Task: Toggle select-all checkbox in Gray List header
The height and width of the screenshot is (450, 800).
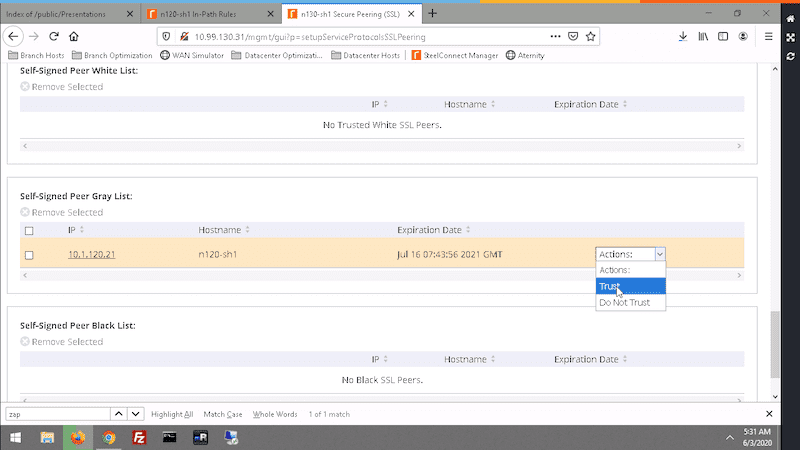Action: tap(29, 231)
